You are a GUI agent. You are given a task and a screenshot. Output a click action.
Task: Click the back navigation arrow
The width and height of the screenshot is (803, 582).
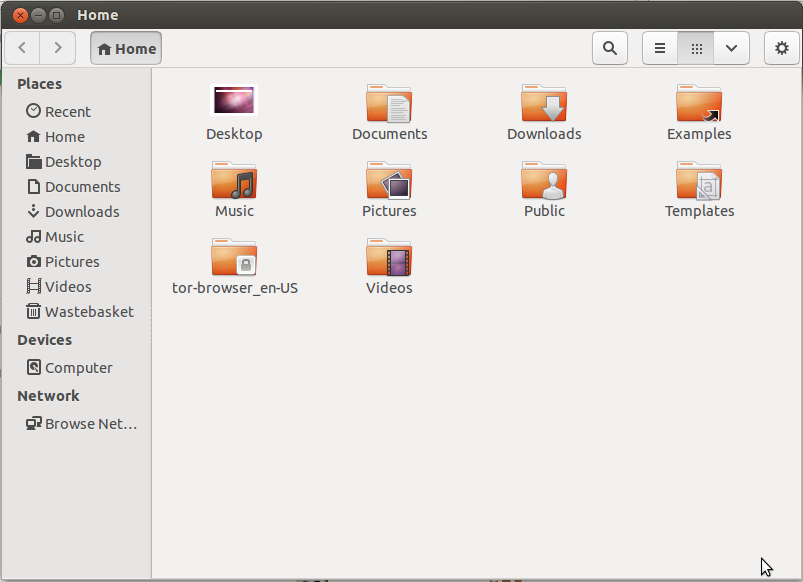click(21, 47)
